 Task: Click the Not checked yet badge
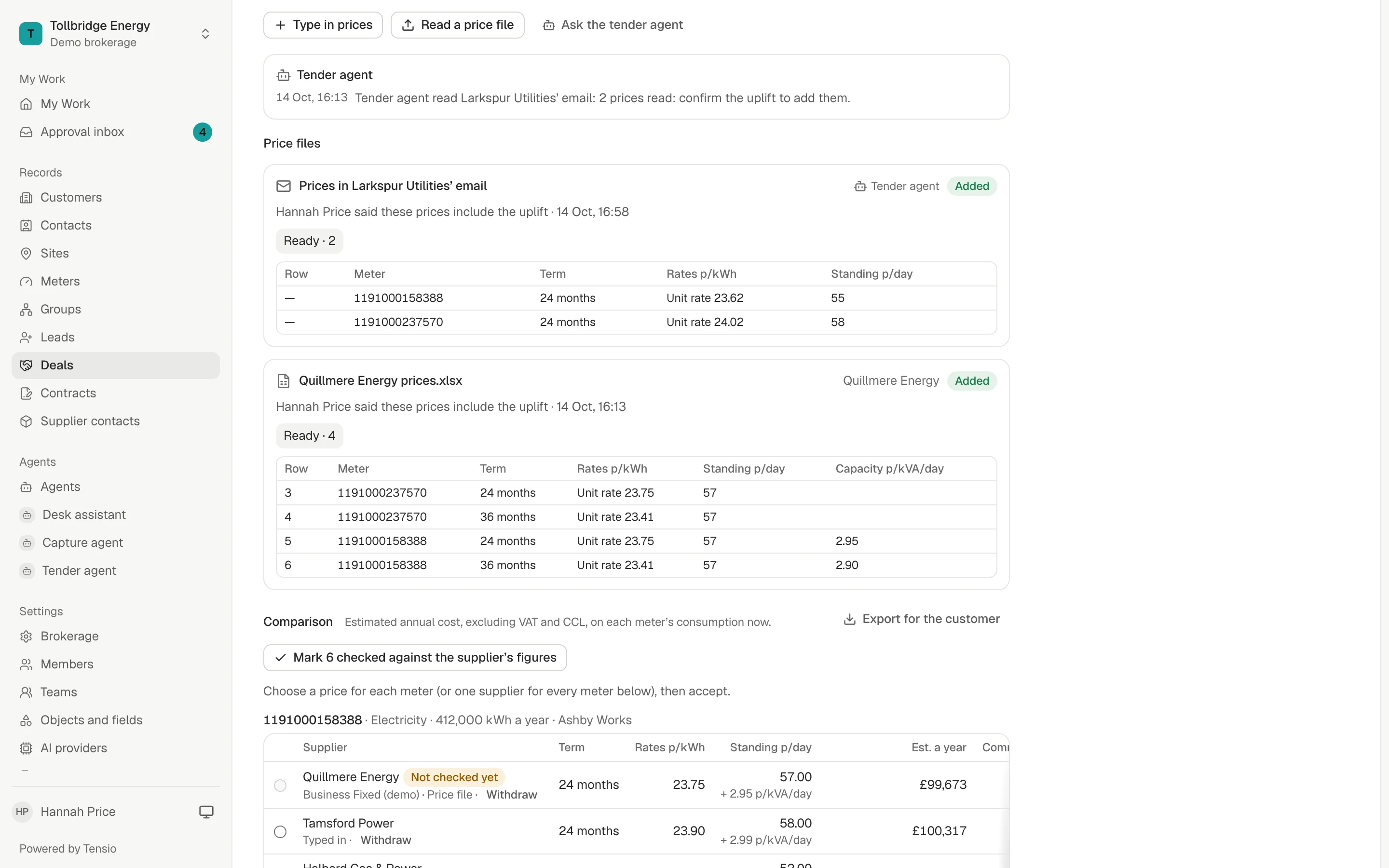[x=454, y=777]
